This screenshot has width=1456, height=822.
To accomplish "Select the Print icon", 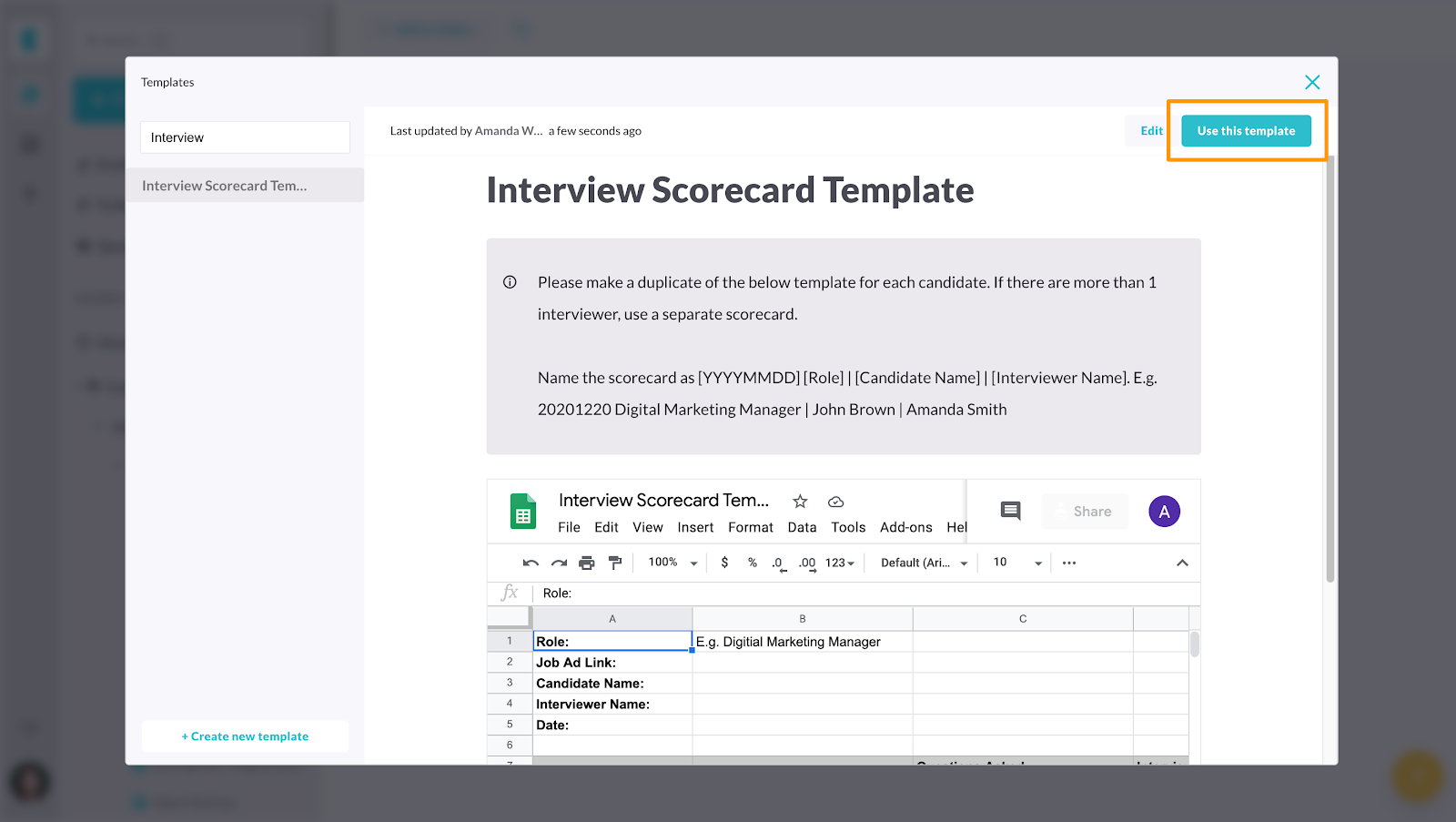I will click(587, 563).
